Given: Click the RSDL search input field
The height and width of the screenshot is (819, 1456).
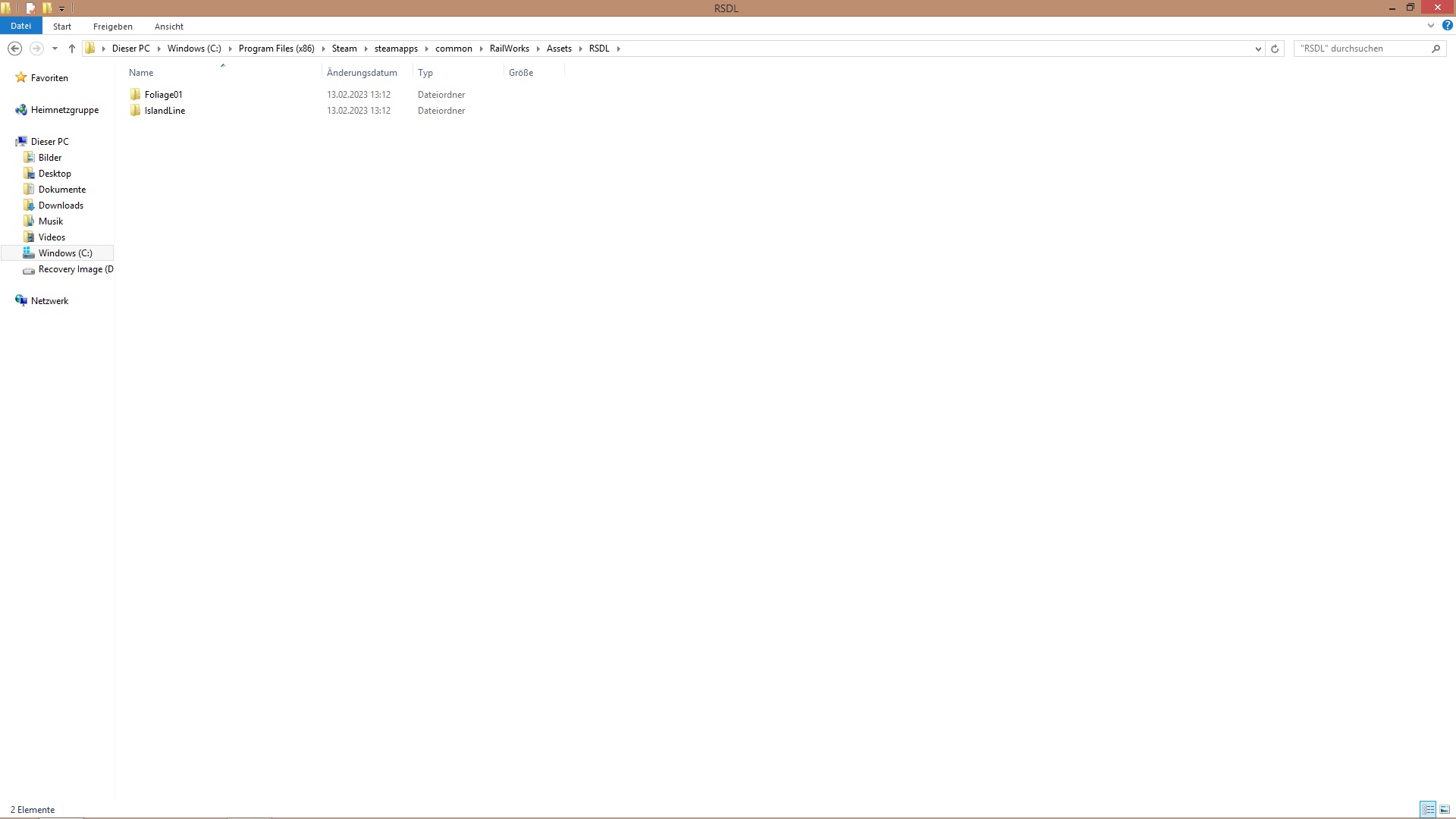Looking at the screenshot, I should click(1362, 49).
